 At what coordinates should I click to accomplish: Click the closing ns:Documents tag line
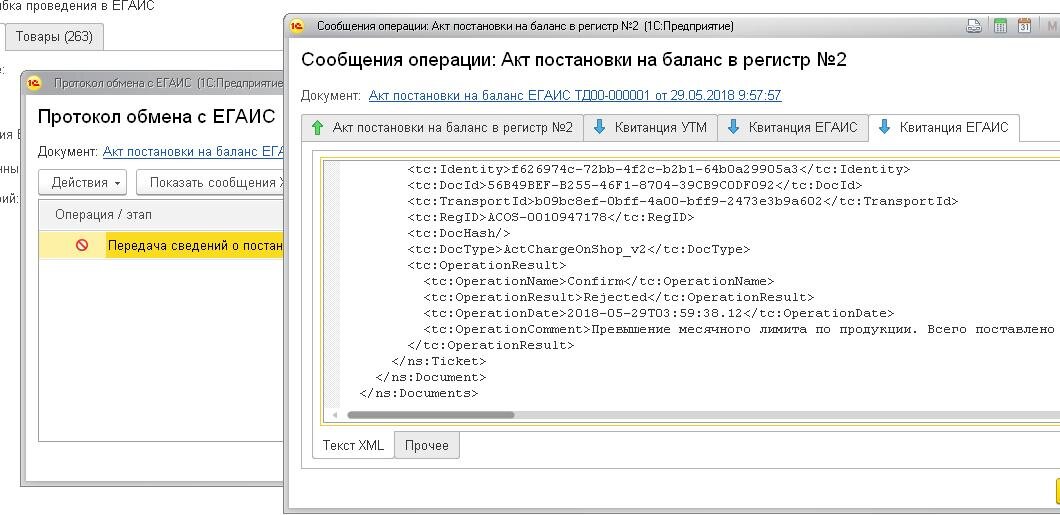(419, 393)
